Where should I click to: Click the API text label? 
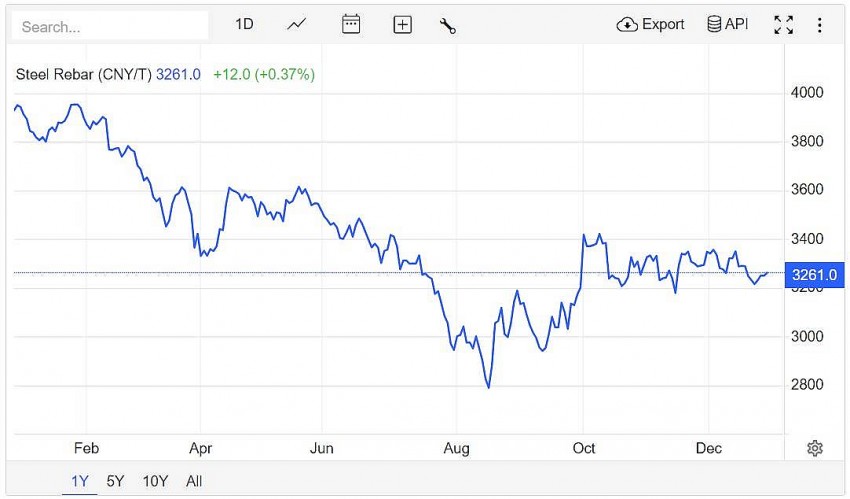click(x=737, y=25)
